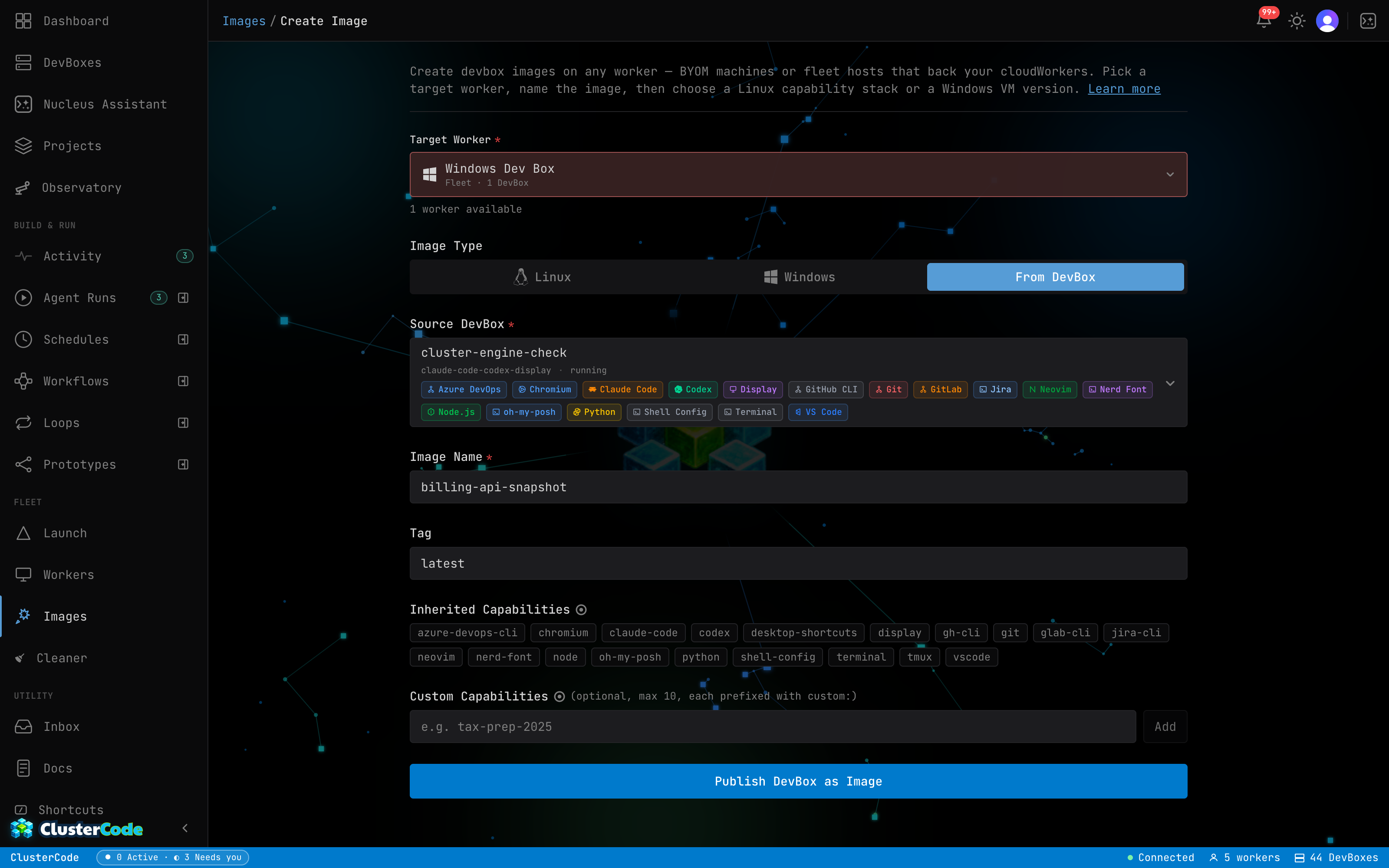Image resolution: width=1389 pixels, height=868 pixels.
Task: Open the Observatory page
Action: tap(103, 188)
